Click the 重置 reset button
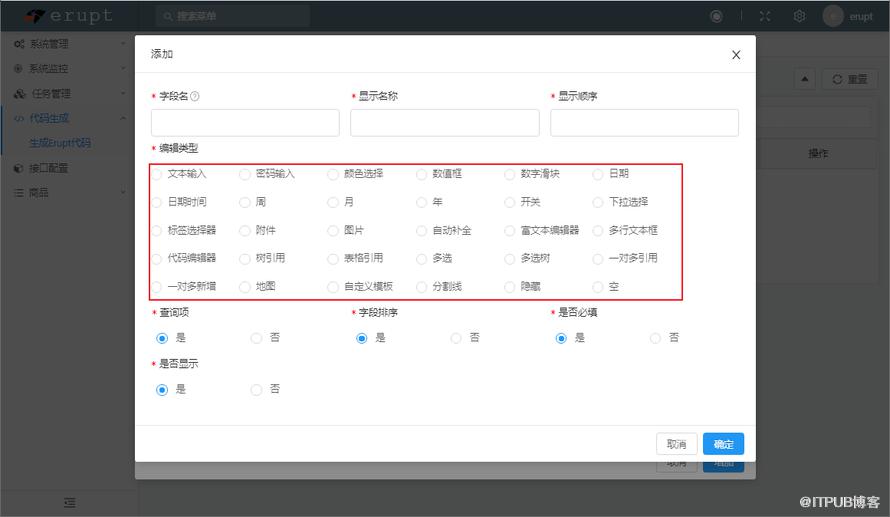890x517 pixels. pyautogui.click(x=850, y=79)
